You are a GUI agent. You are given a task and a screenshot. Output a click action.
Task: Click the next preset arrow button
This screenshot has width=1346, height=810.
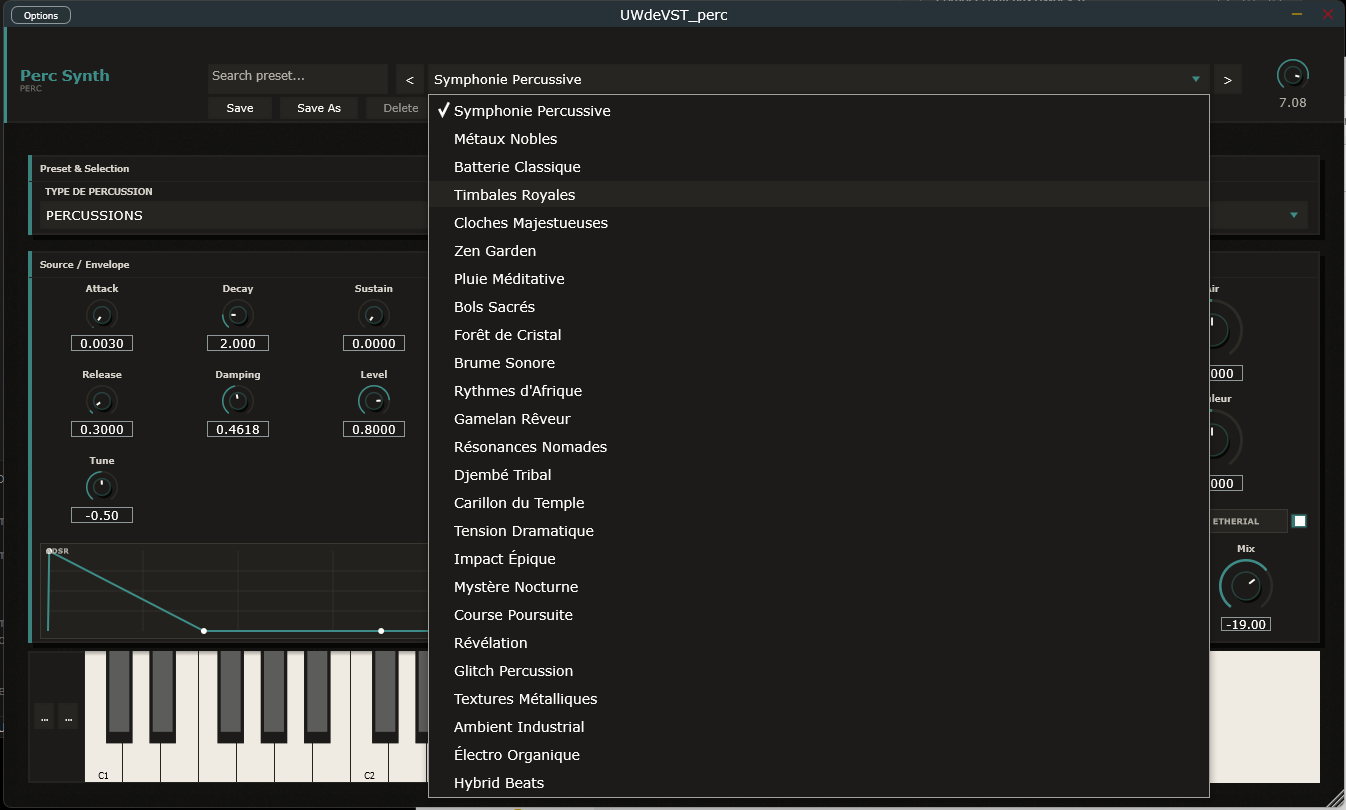coord(1227,80)
